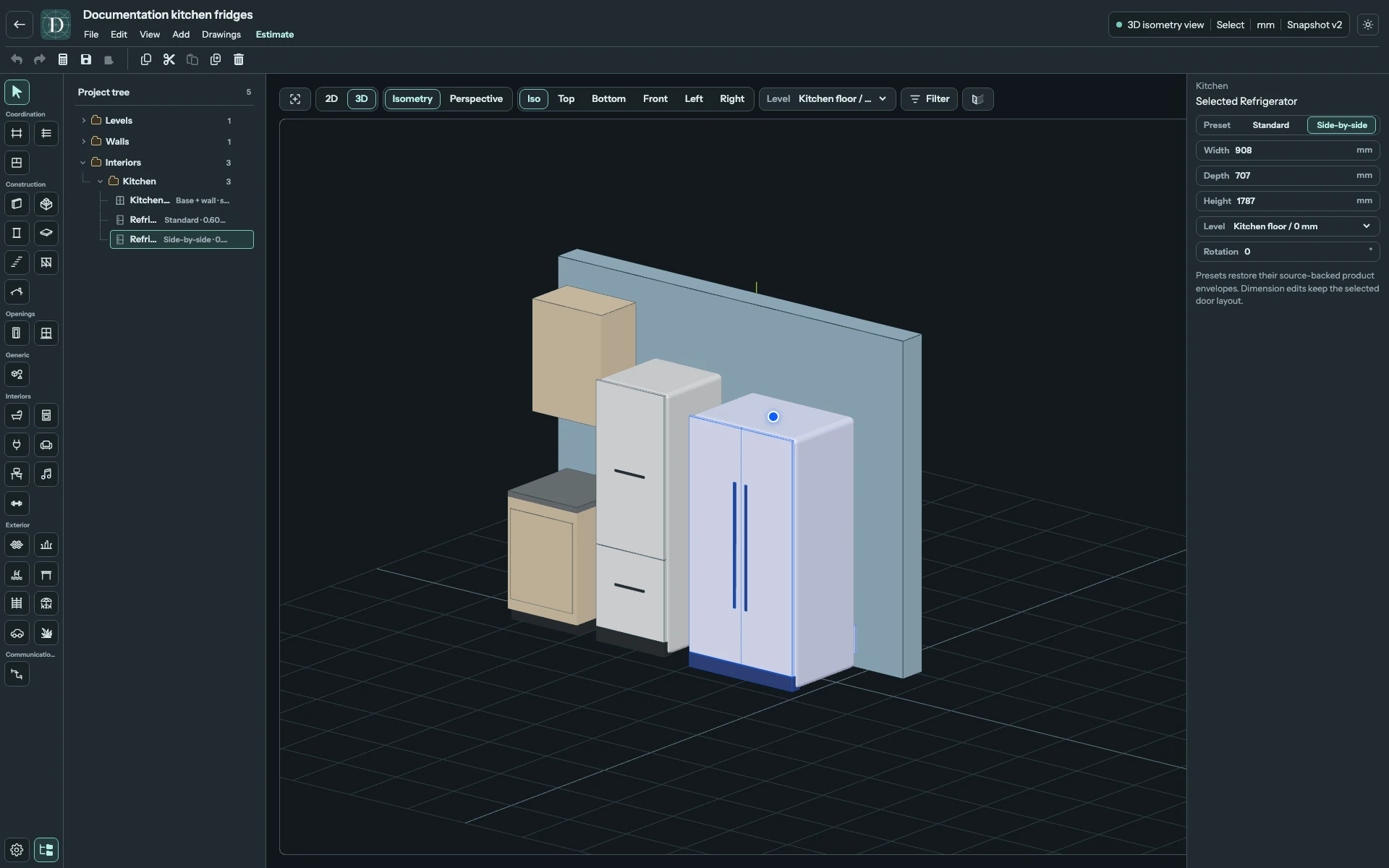This screenshot has height=868, width=1389.
Task: Collapse the Kitchen tree folder
Action: click(101, 182)
